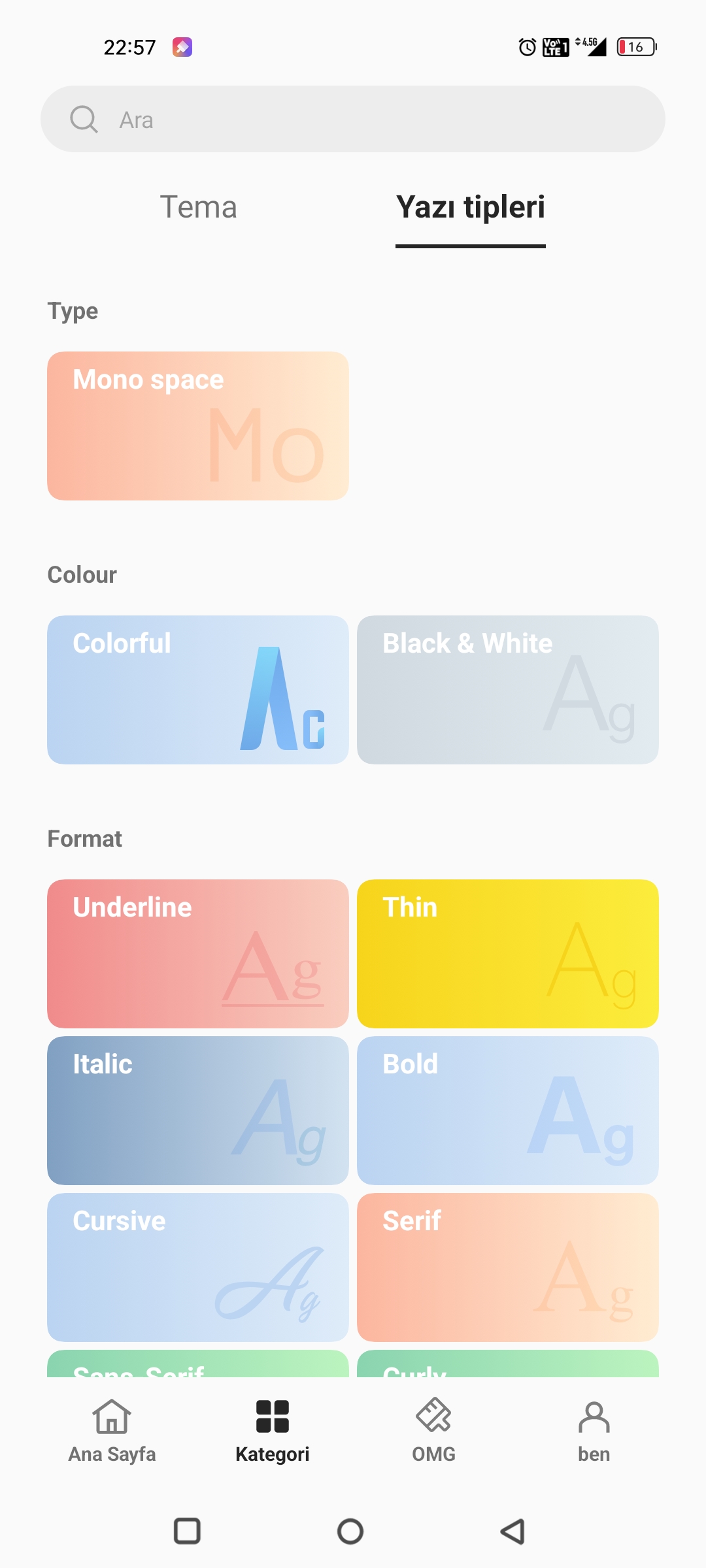
Task: Switch to the Tema tab
Action: (x=198, y=207)
